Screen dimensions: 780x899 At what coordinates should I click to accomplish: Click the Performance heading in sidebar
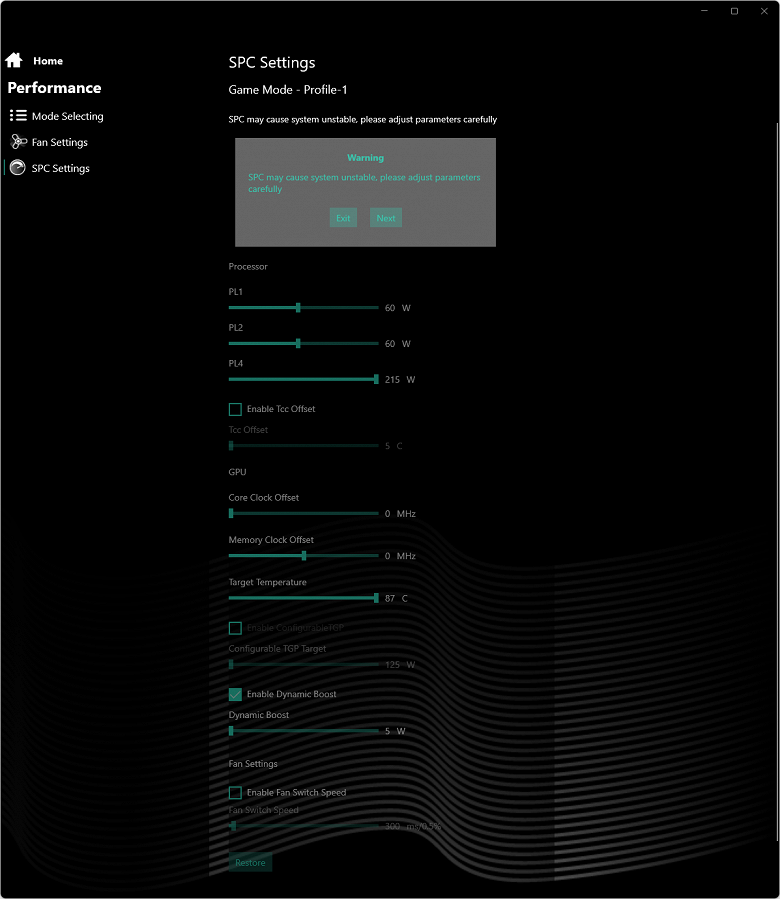point(54,88)
